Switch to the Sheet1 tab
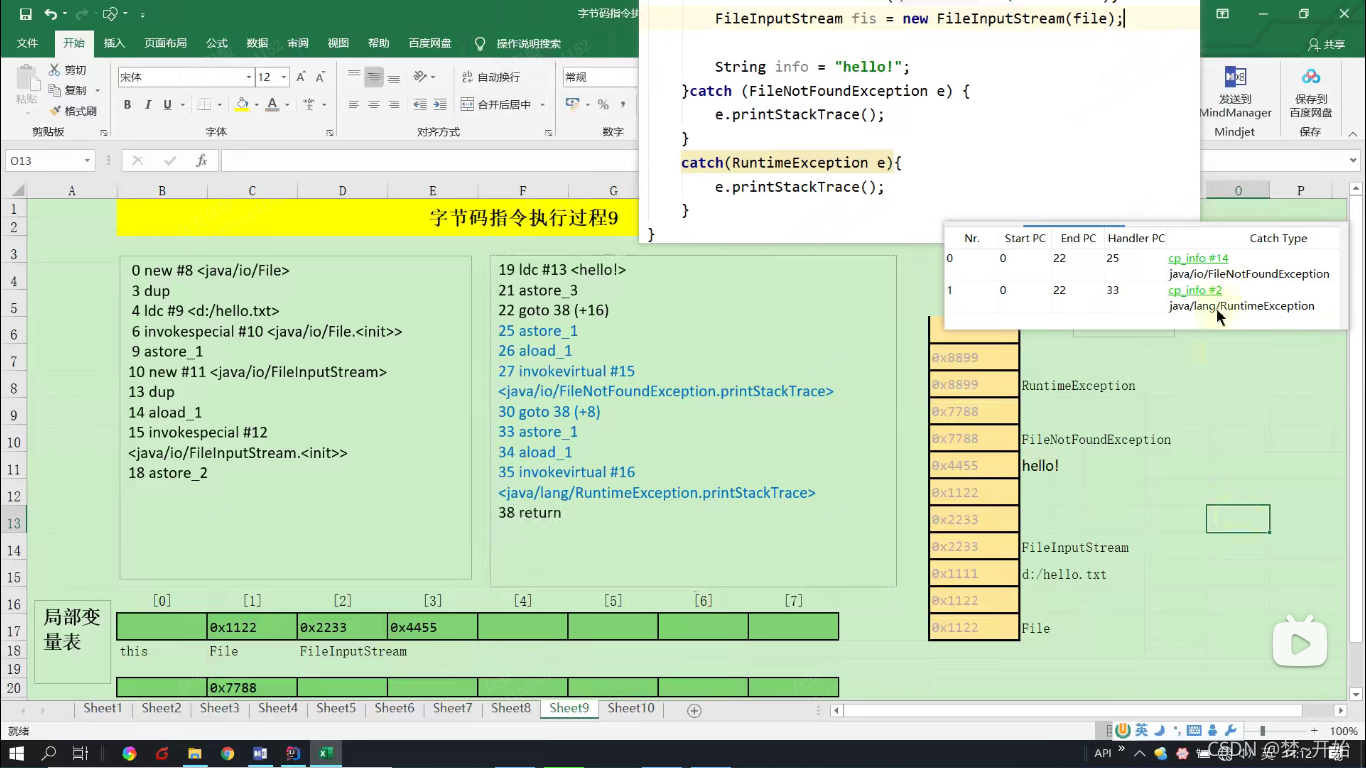 (102, 708)
